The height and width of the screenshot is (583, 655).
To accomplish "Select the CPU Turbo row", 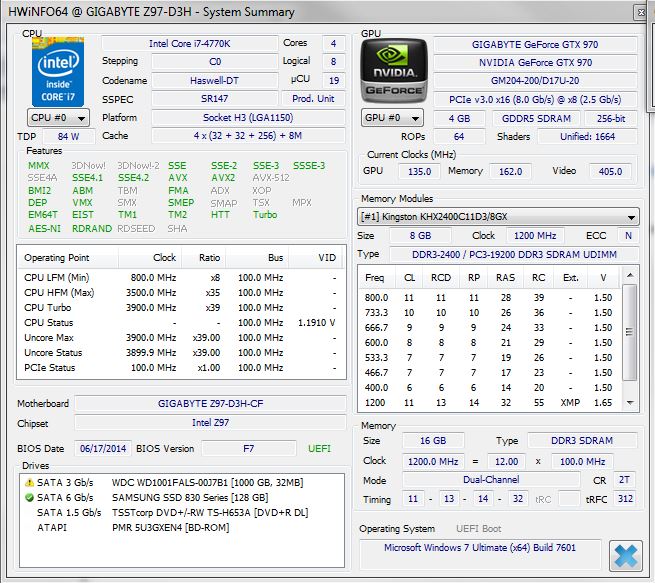I will (x=181, y=308).
